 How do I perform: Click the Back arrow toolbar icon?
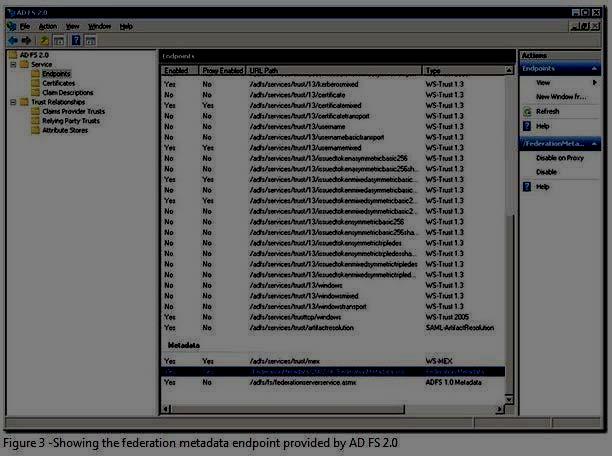coord(12,40)
